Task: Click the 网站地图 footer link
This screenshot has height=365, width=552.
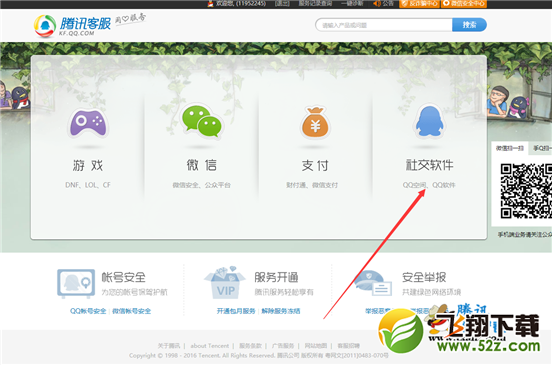Action: 315,346
